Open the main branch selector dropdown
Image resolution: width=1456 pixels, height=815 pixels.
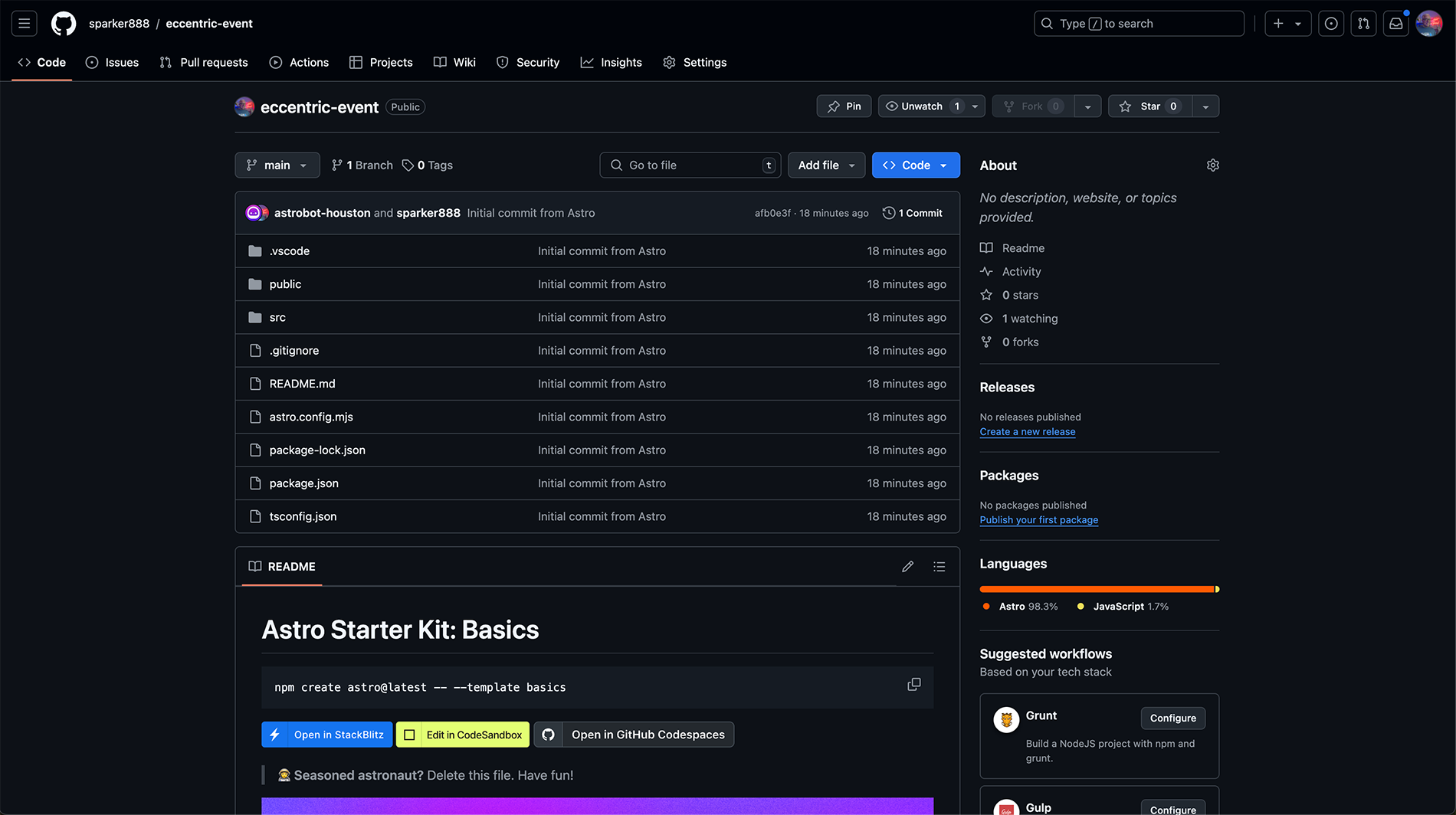277,165
